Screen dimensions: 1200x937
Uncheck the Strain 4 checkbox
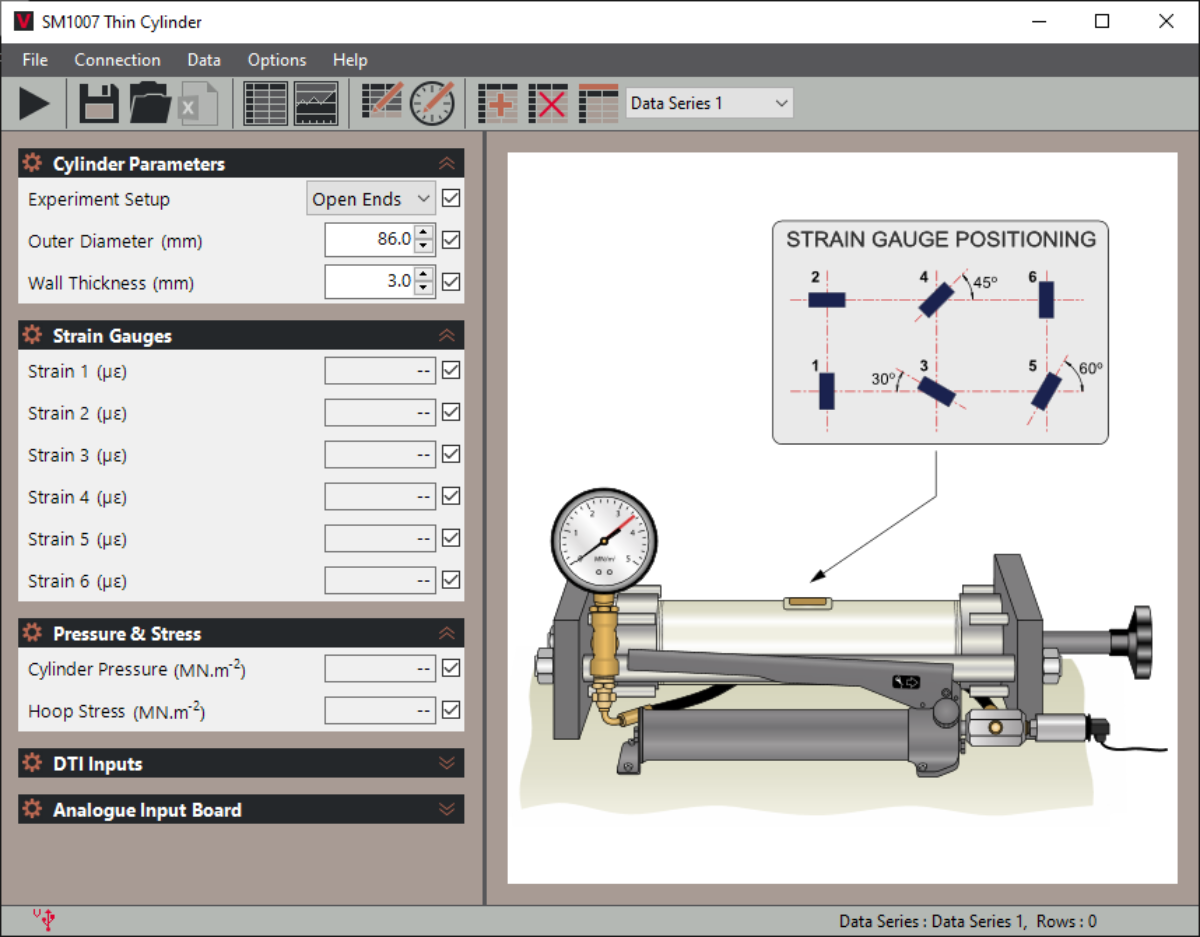[x=451, y=496]
